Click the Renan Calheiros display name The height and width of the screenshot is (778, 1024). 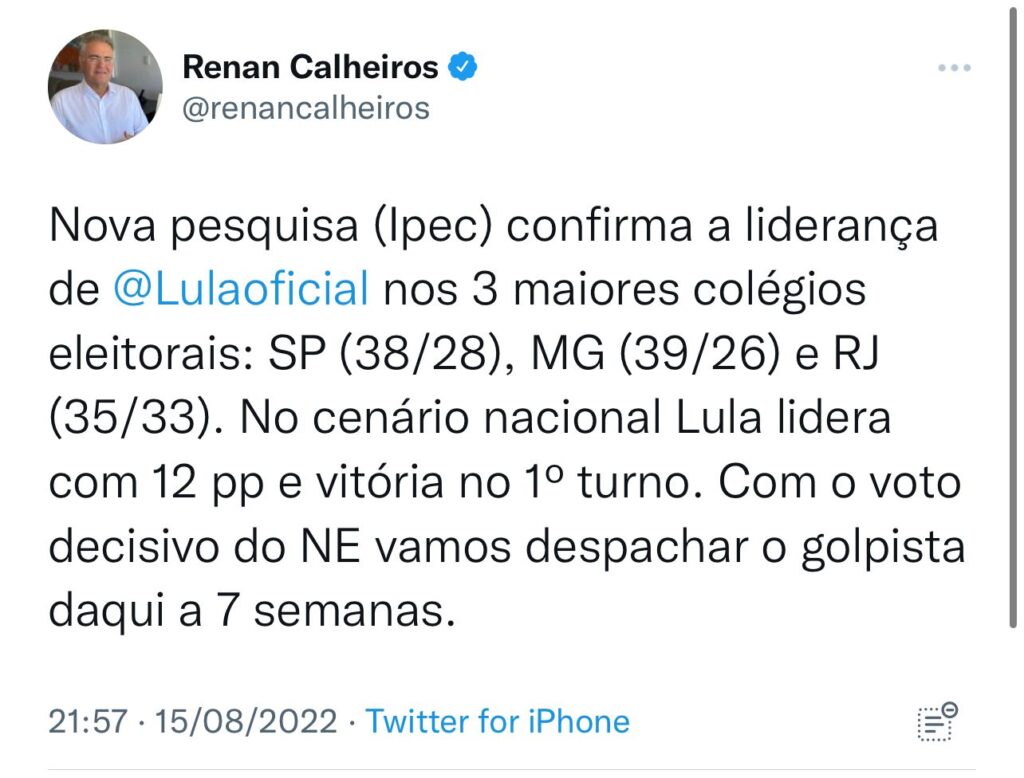[310, 67]
